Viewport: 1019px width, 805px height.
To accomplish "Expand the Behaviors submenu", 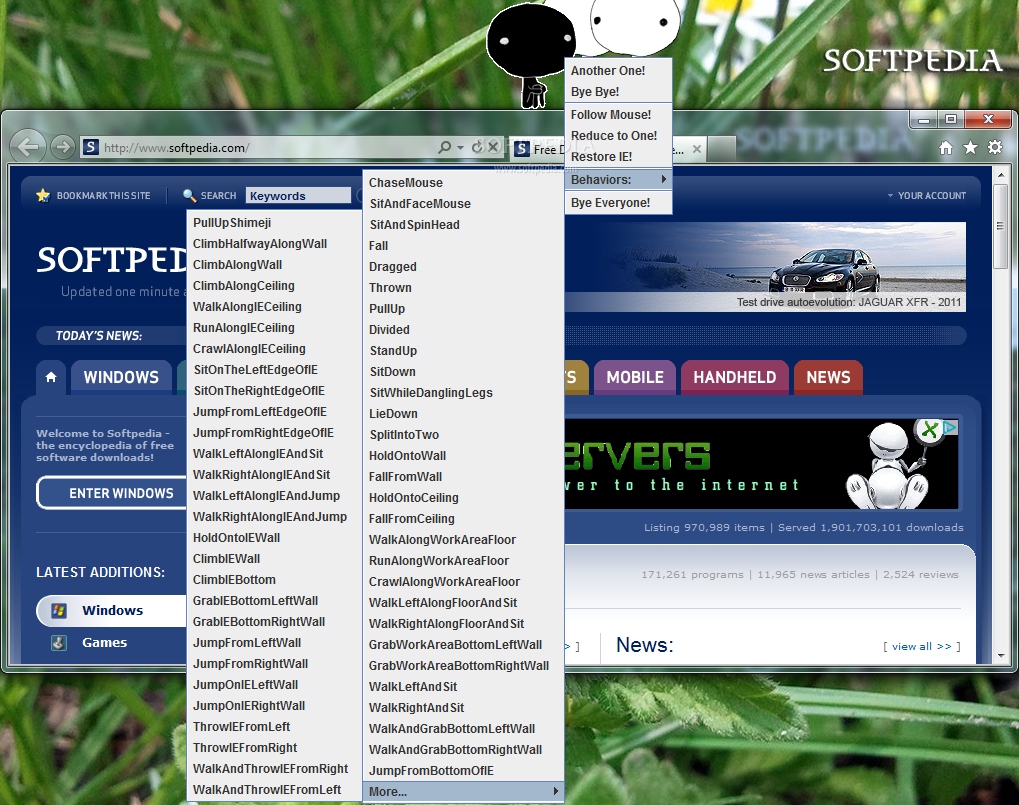I will 618,179.
